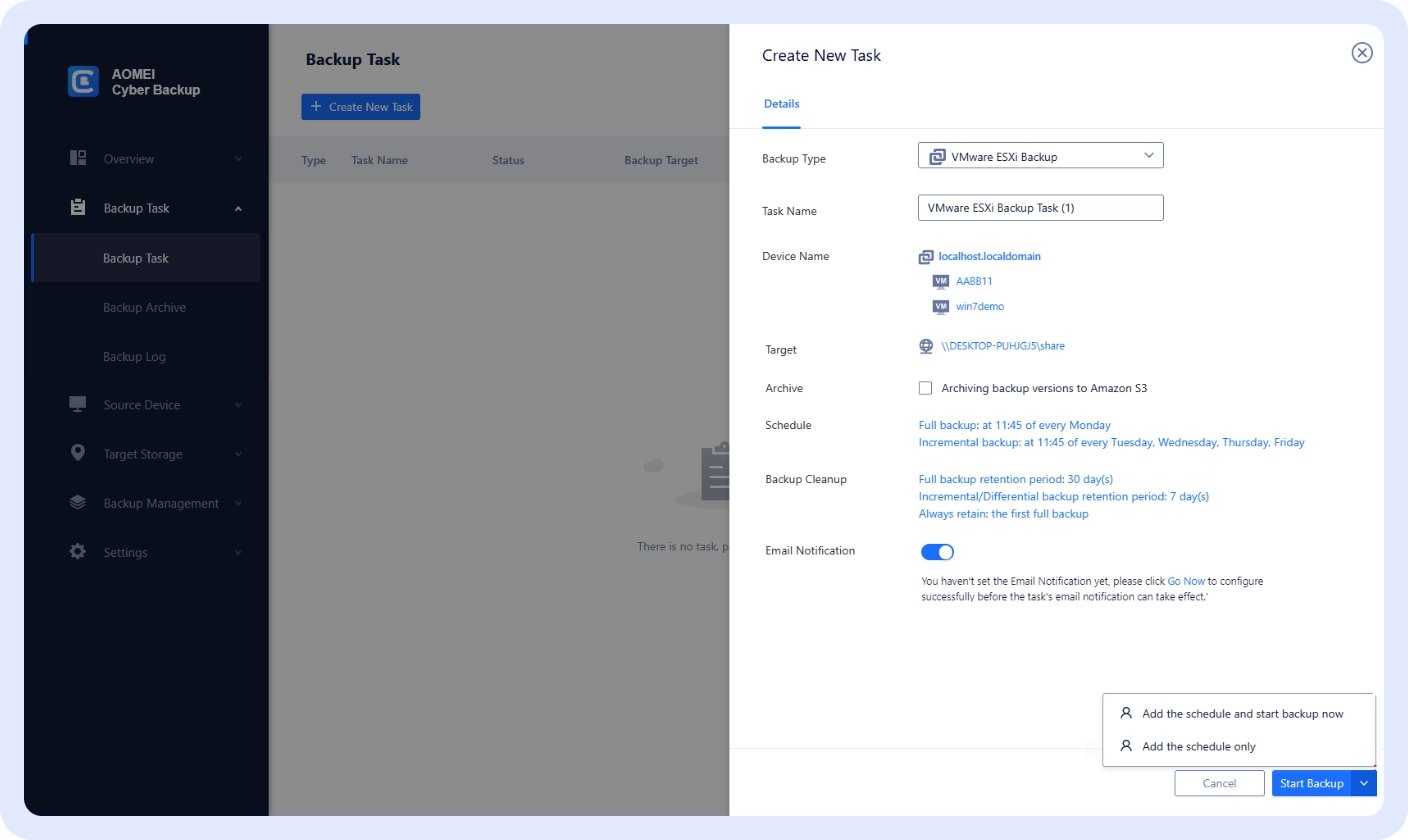Click the Settings gear icon in sidebar
Screen dimensions: 1408x840
pos(78,551)
